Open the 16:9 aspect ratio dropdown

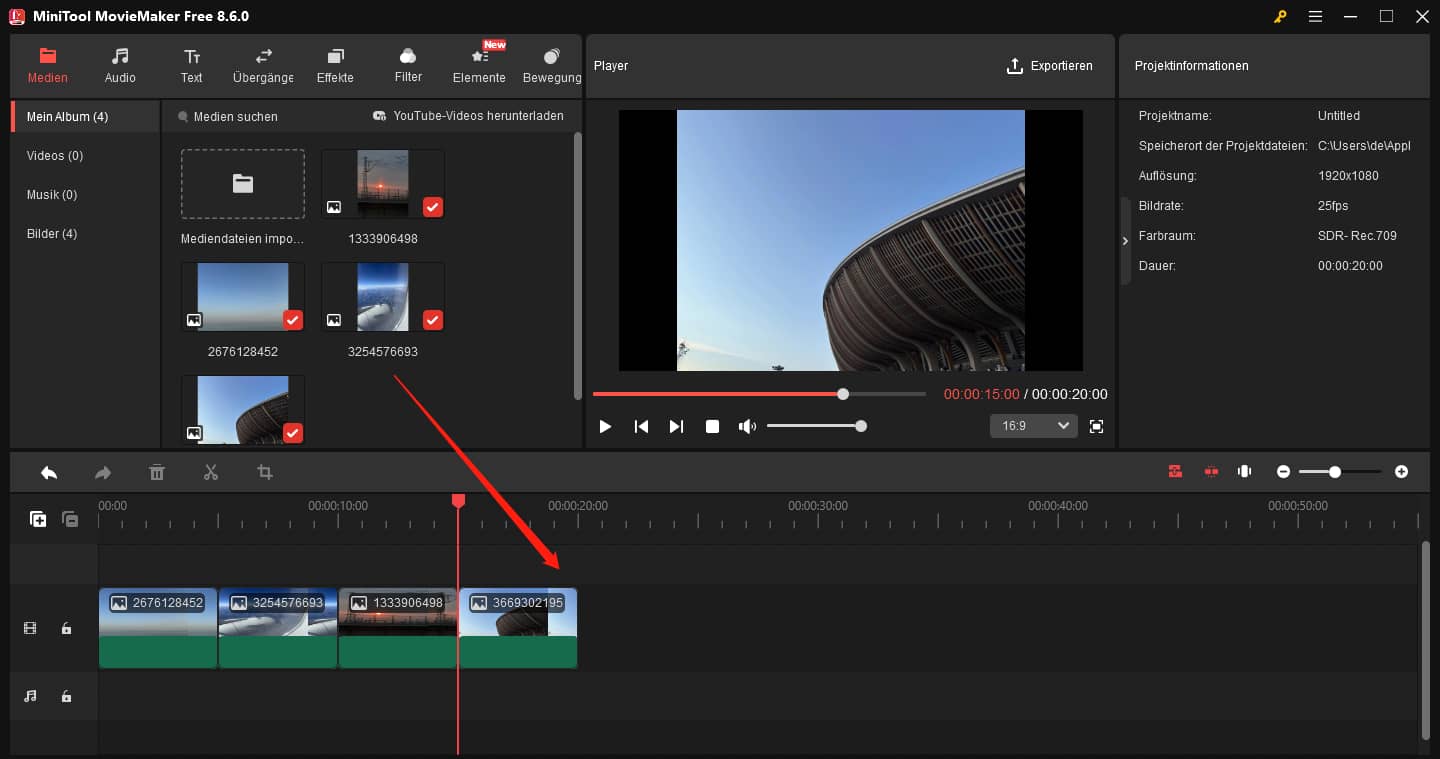1033,426
